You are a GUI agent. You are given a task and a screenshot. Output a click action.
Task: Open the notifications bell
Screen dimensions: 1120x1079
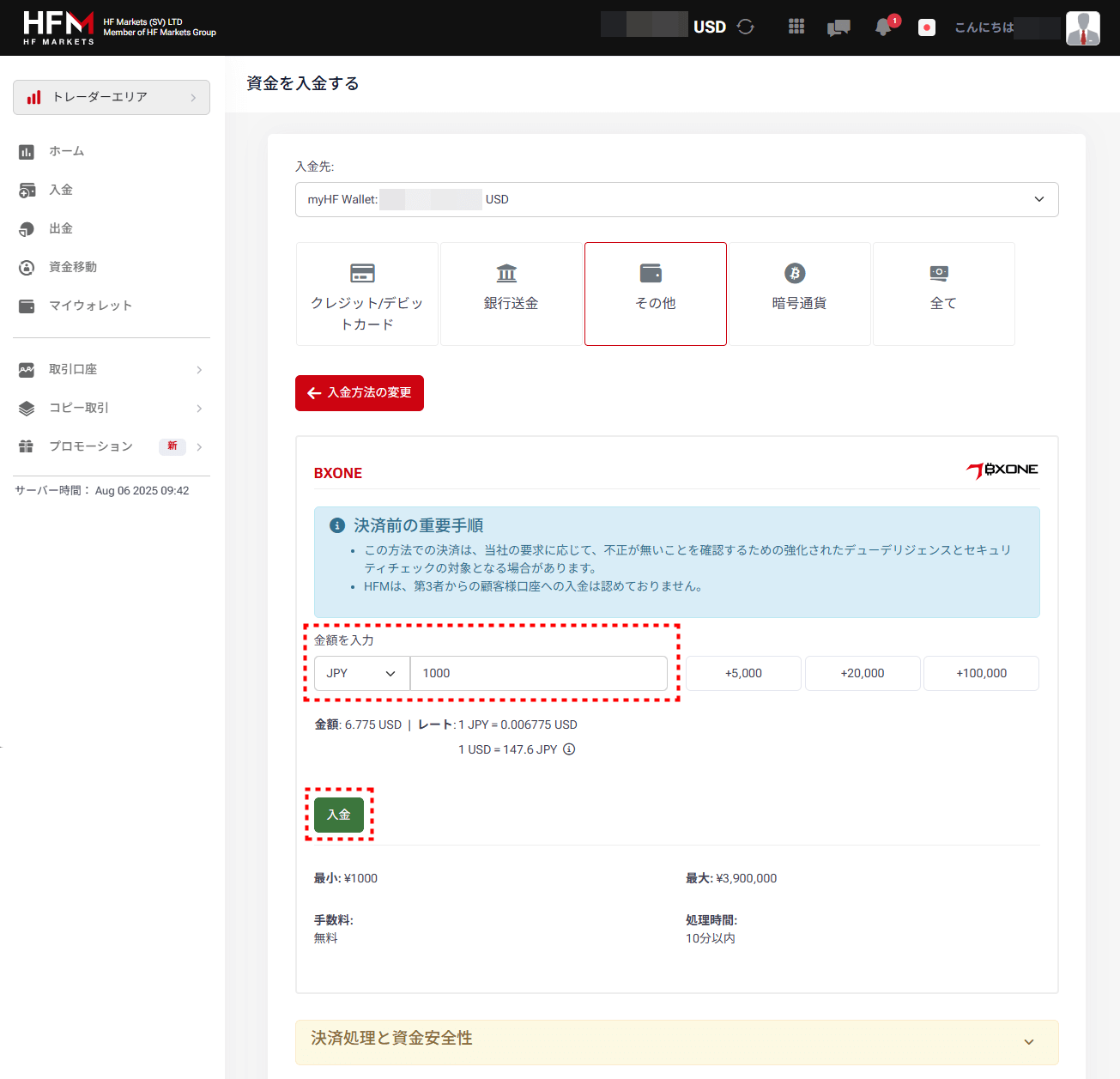click(883, 27)
